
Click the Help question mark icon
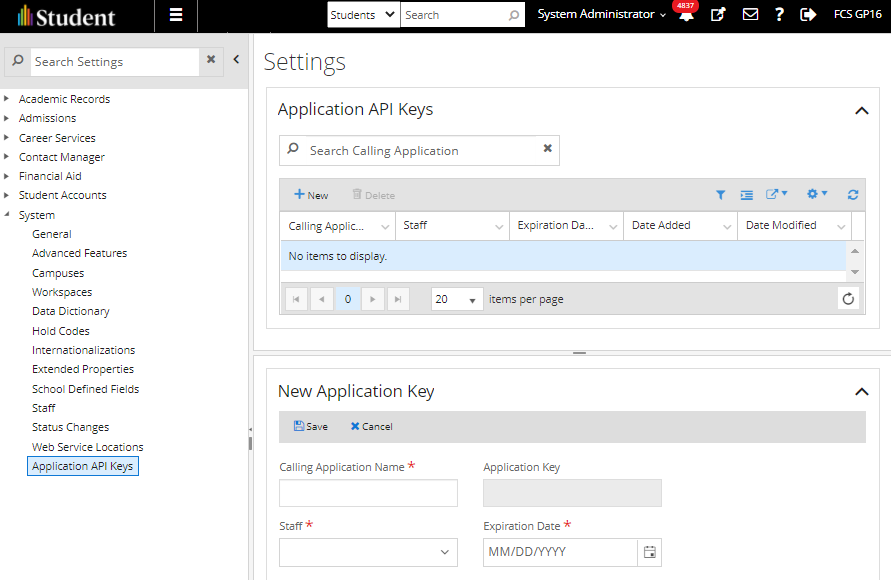click(x=779, y=16)
